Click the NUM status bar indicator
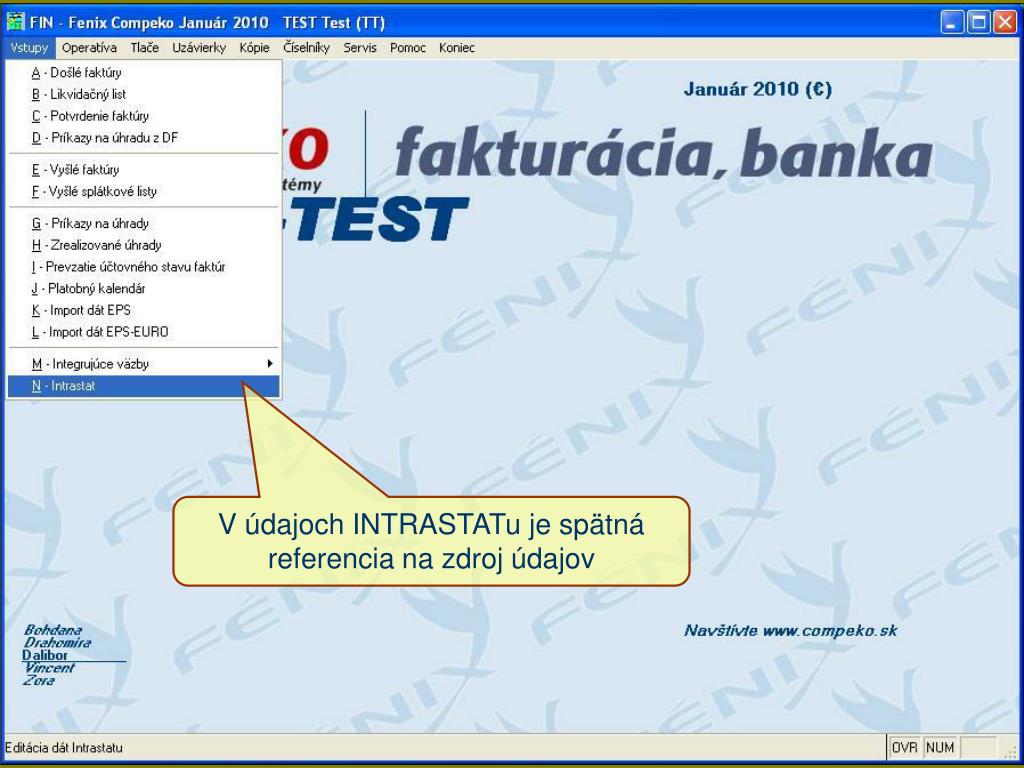Viewport: 1024px width, 768px height. 940,747
